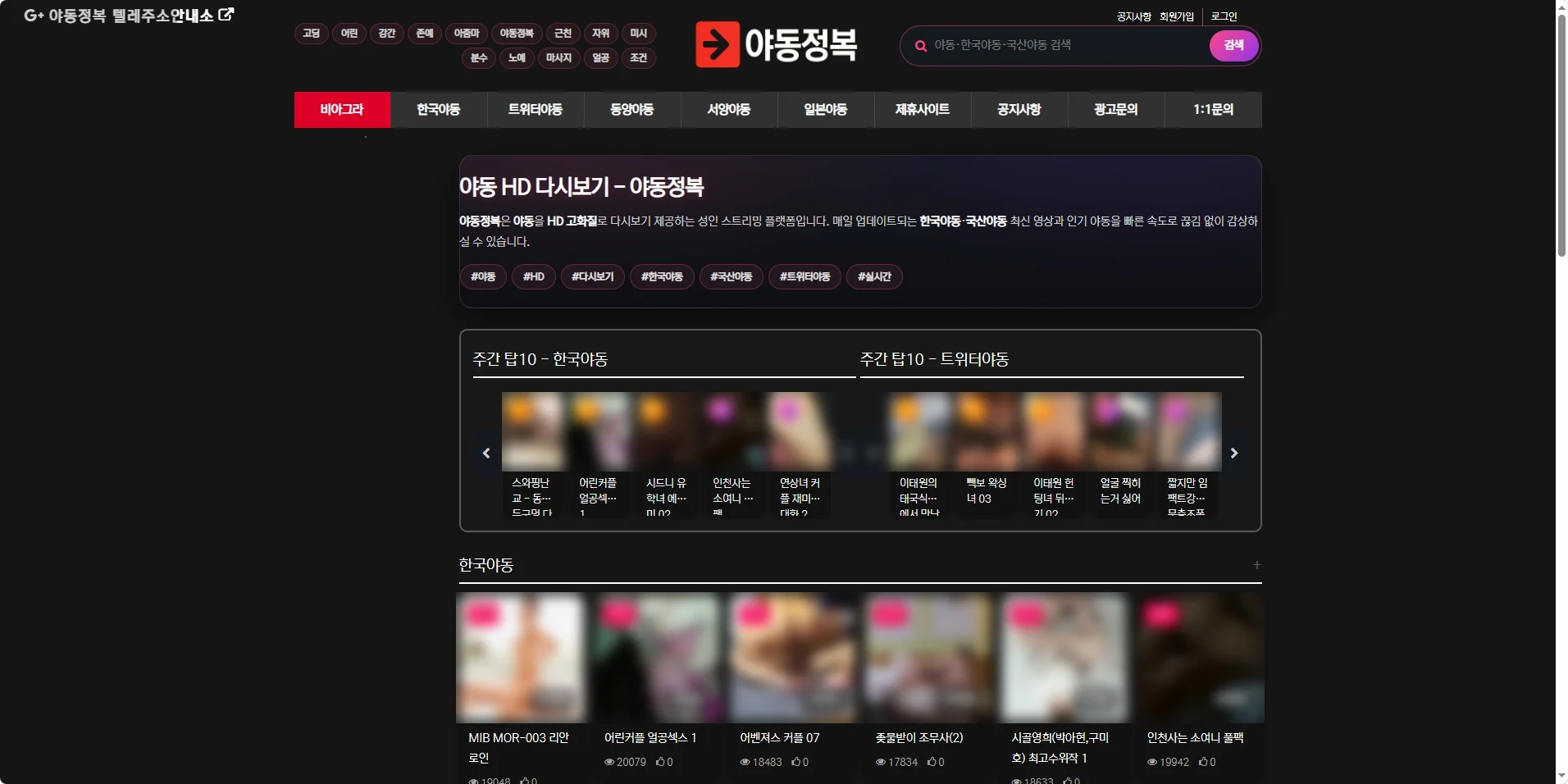Select the 광고문의 navigation tab
Screen dimensions: 1568x784
(x=1116, y=109)
